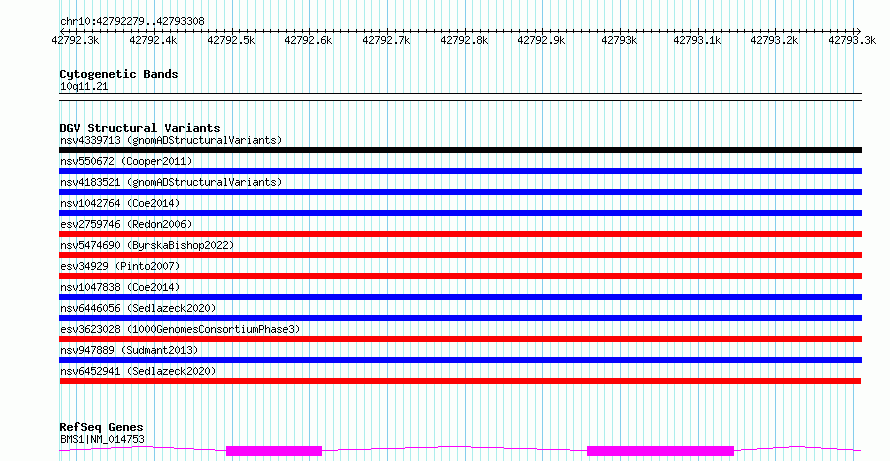Click the 42792.7k ruler tick label
The image size is (890, 461).
tap(386, 40)
